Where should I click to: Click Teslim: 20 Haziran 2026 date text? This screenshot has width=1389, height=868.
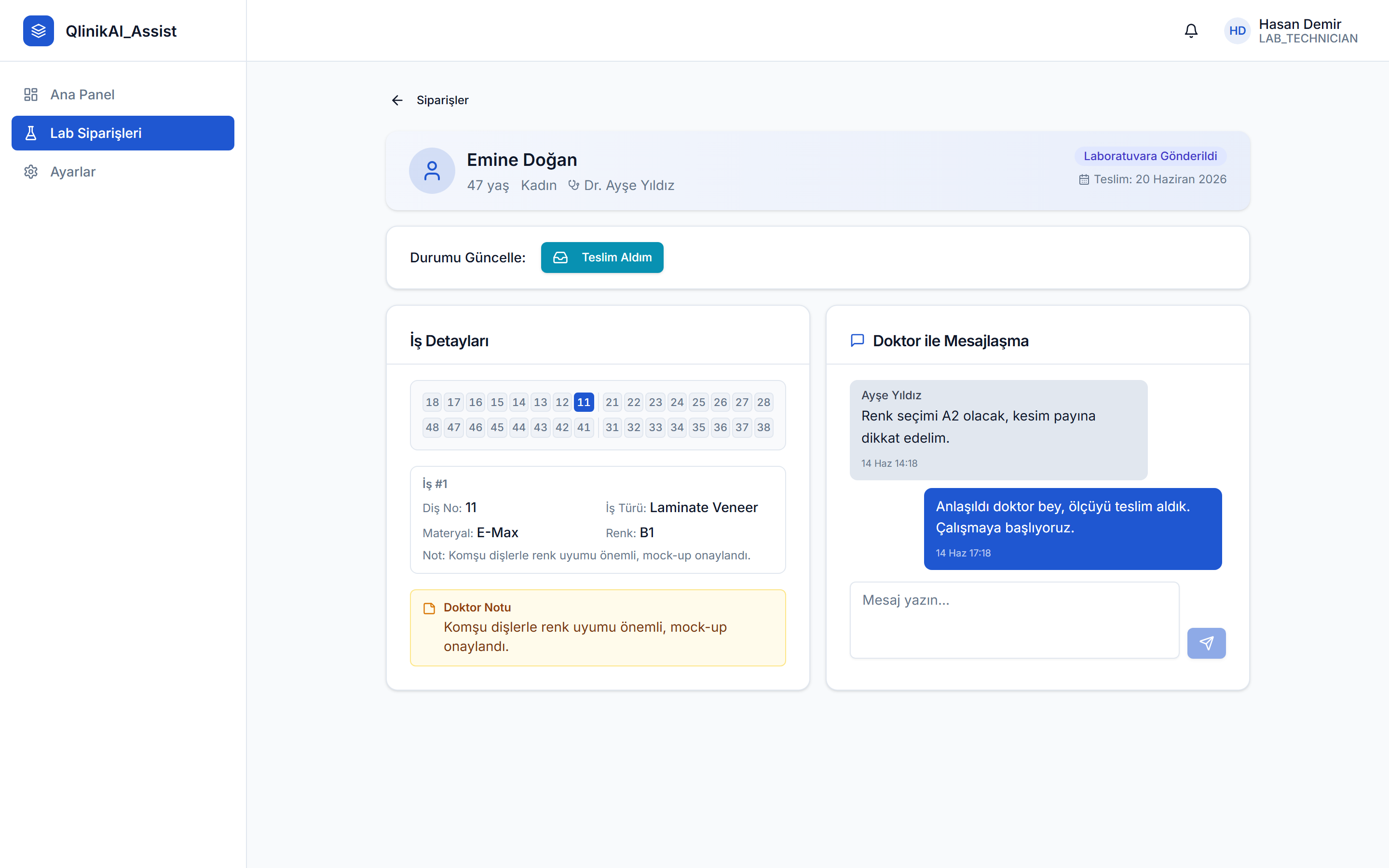coord(1159,180)
